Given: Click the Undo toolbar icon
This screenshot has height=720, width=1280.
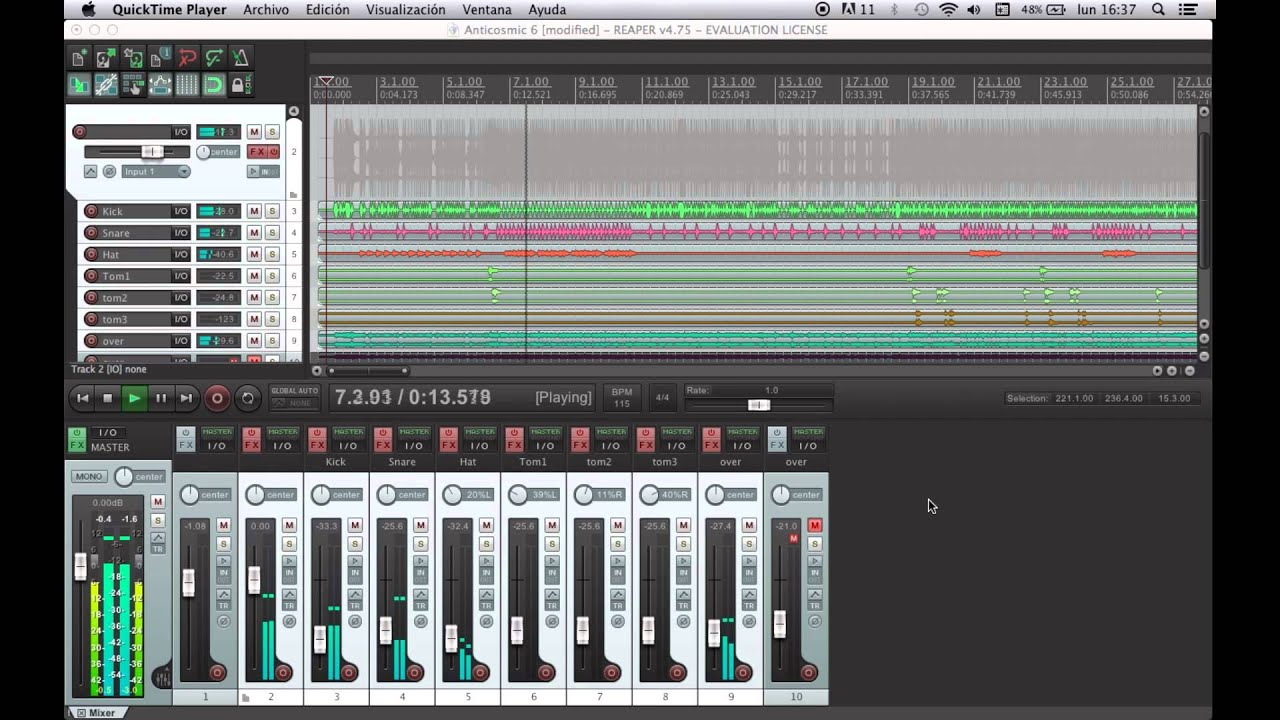Looking at the screenshot, I should 187,58.
